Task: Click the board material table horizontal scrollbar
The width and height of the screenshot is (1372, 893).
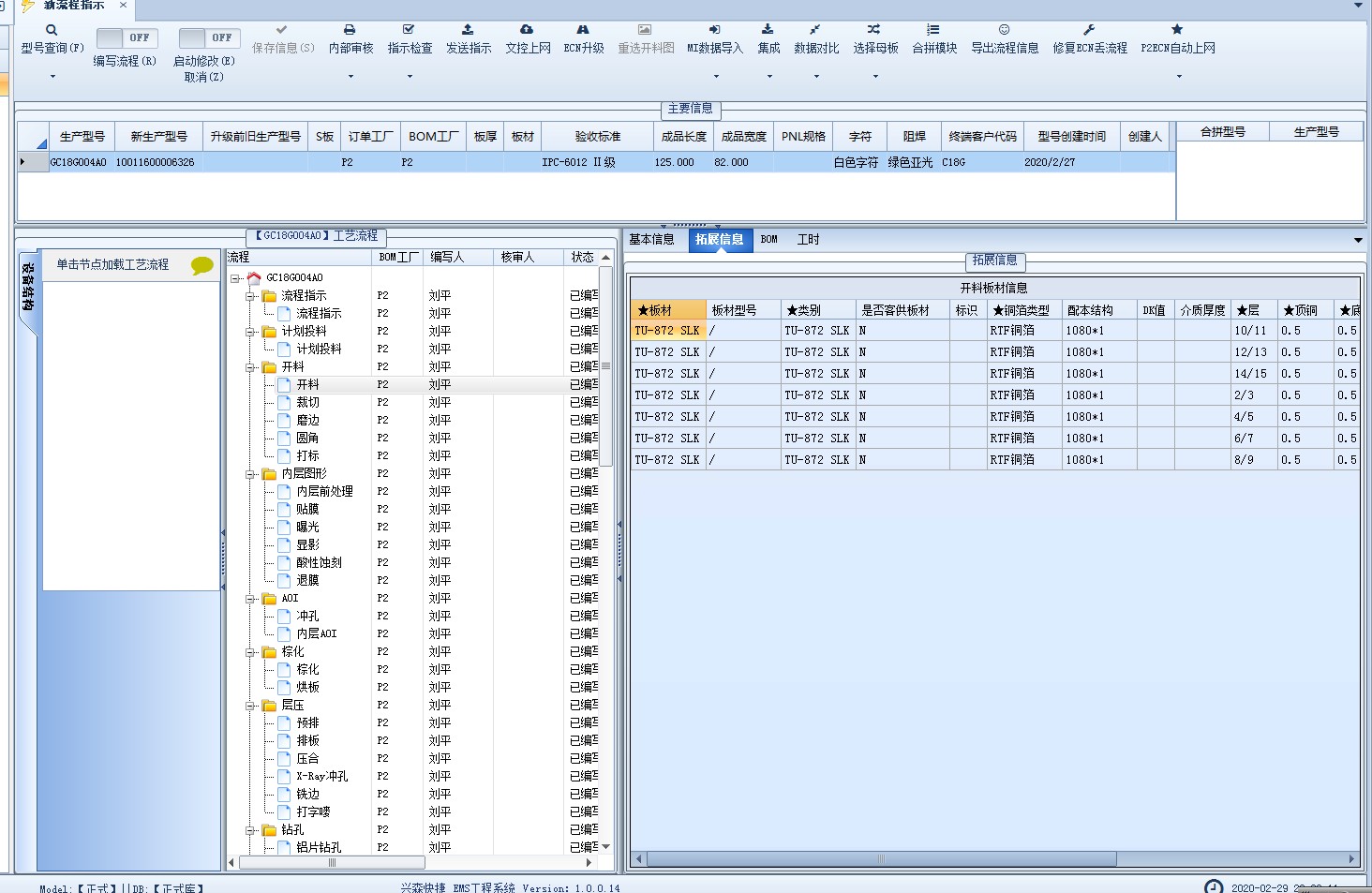Action: click(881, 858)
